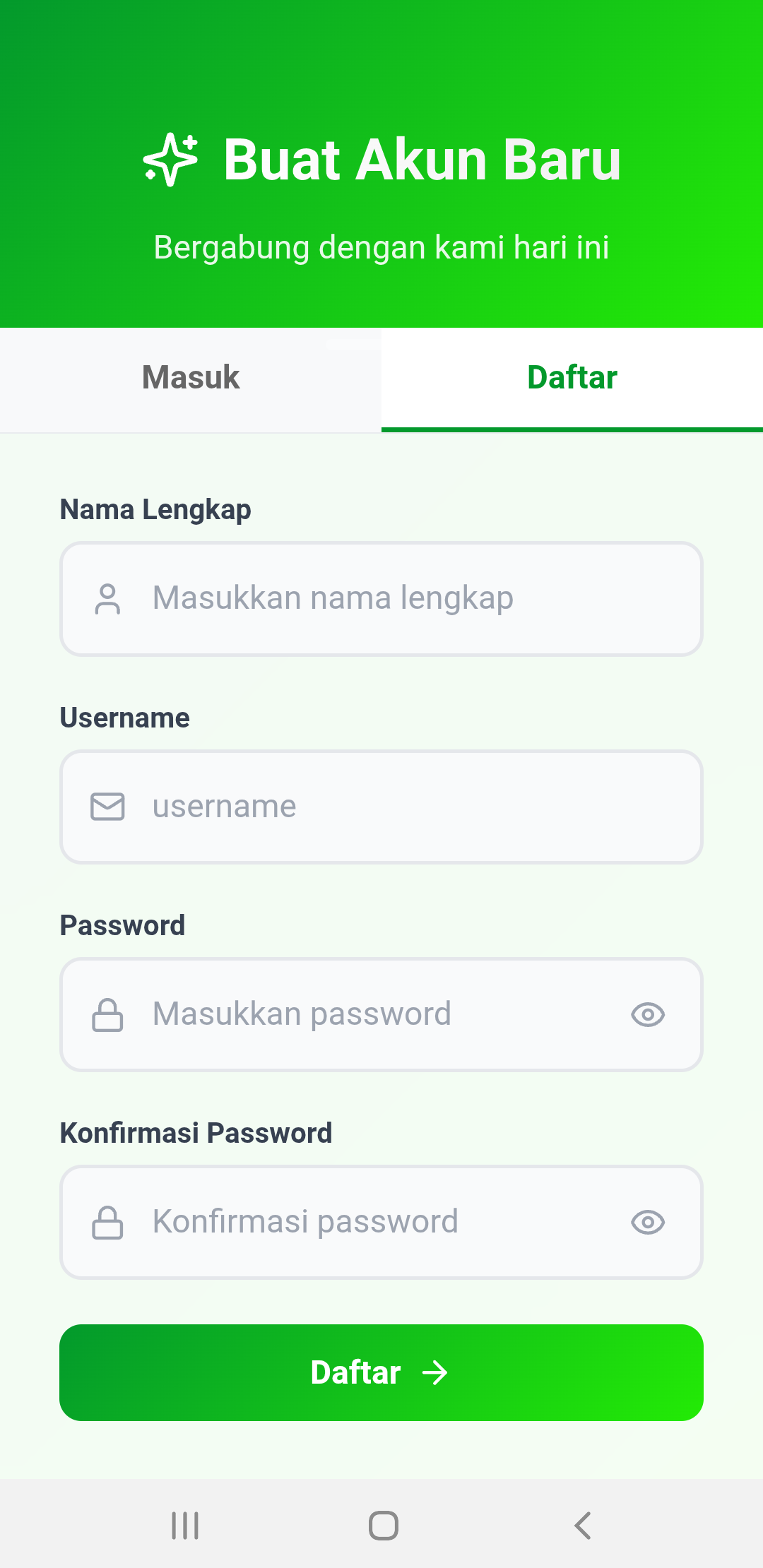Tap the Bergabung dengan kami hari ini subtitle
The image size is (763, 1568).
pyautogui.click(x=381, y=247)
